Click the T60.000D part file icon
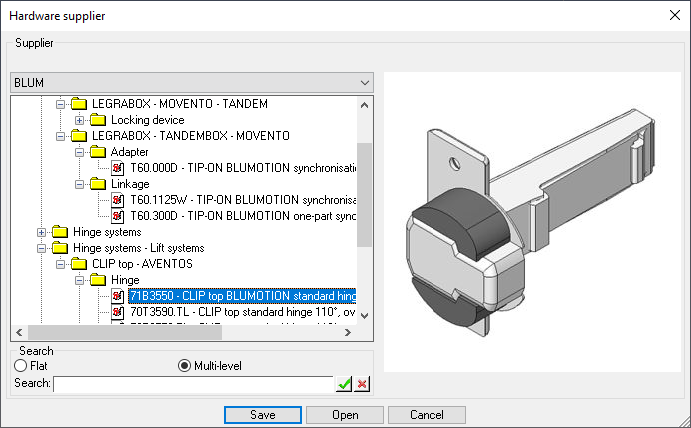Screen dimensions: 691x428 tap(118, 168)
